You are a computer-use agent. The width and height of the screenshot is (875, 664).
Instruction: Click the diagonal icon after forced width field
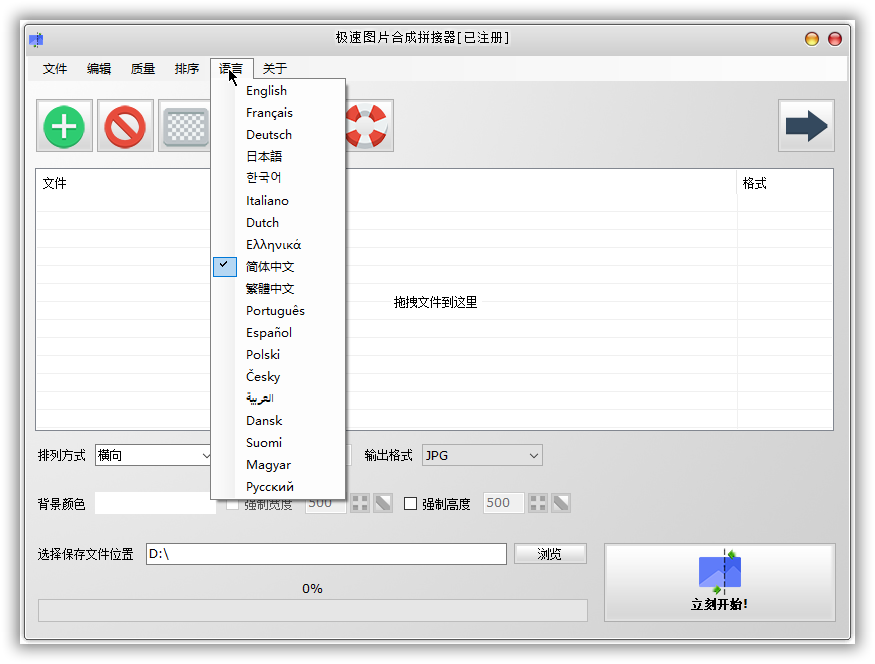(383, 503)
